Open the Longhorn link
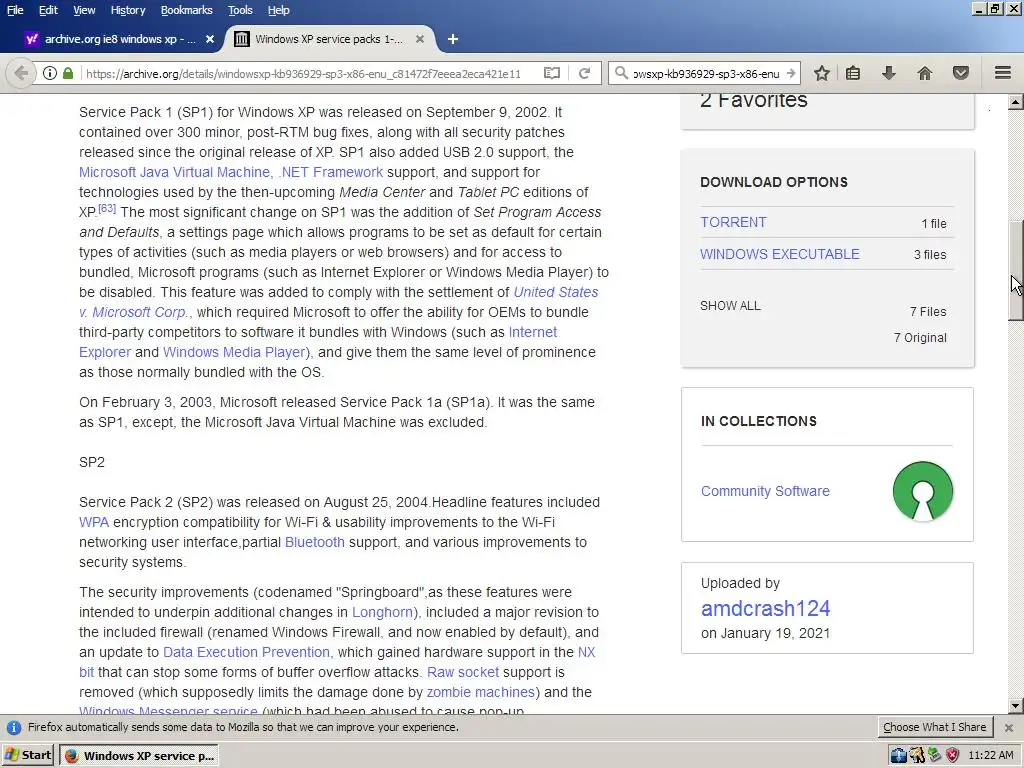This screenshot has width=1024, height=768. pyautogui.click(x=384, y=613)
